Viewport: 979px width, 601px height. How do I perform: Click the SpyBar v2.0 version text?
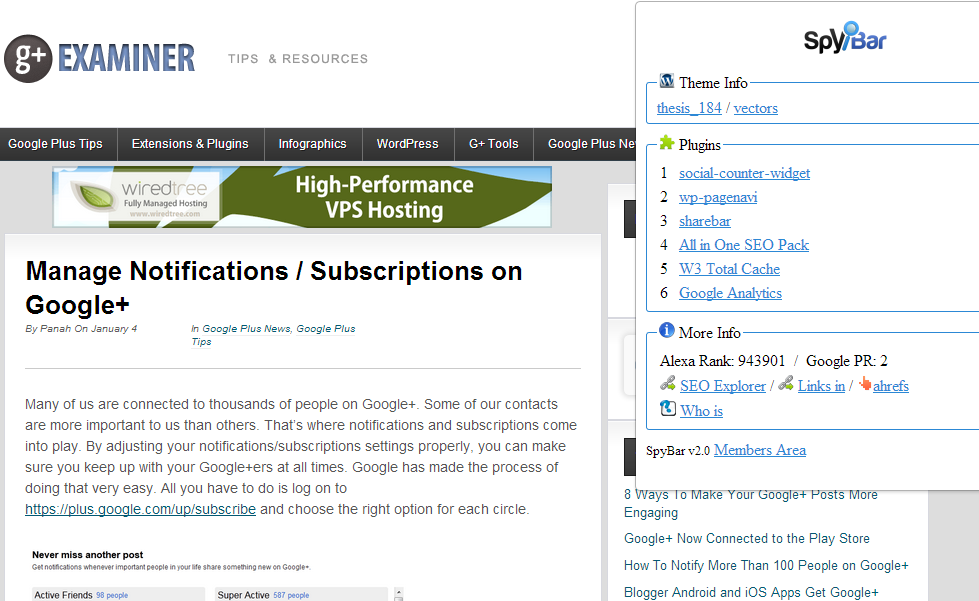678,451
